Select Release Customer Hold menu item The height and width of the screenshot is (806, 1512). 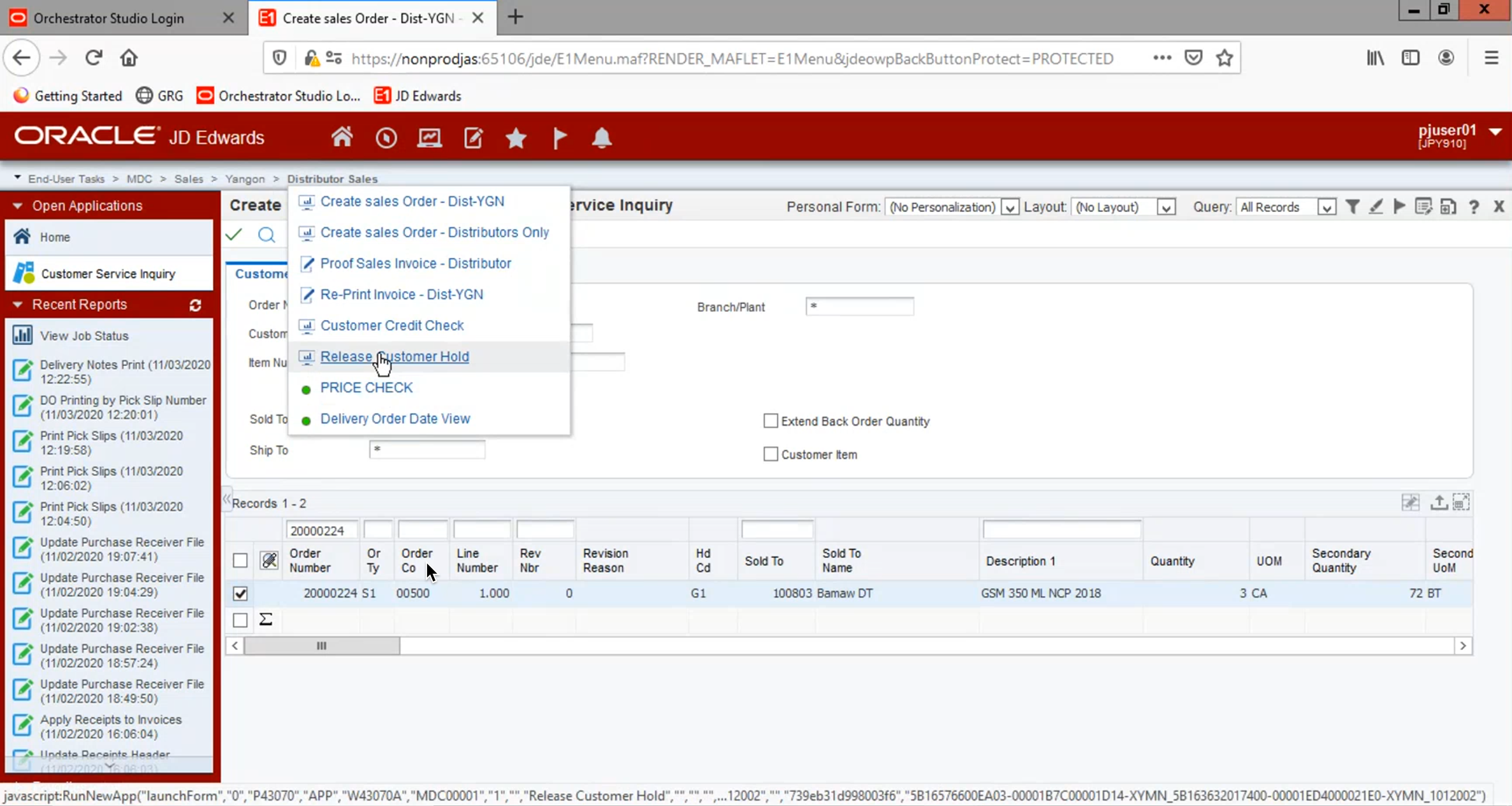click(394, 356)
